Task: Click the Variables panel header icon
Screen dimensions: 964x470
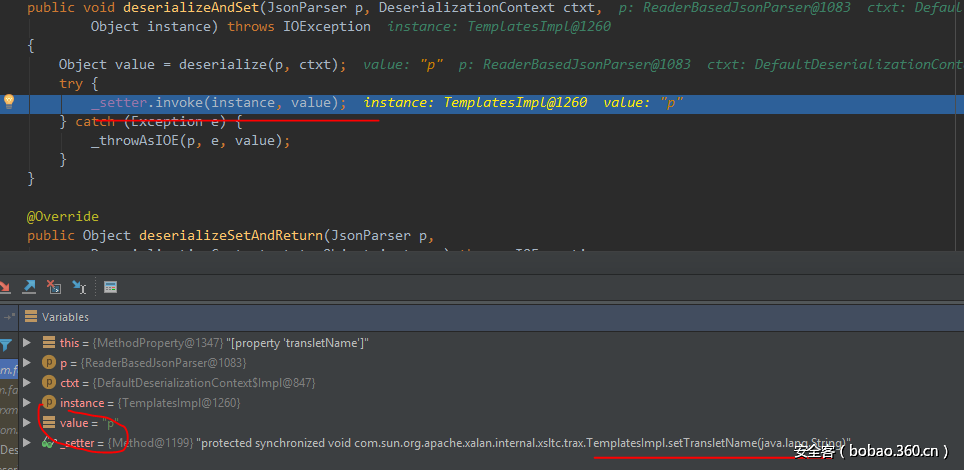Action: tap(31, 317)
